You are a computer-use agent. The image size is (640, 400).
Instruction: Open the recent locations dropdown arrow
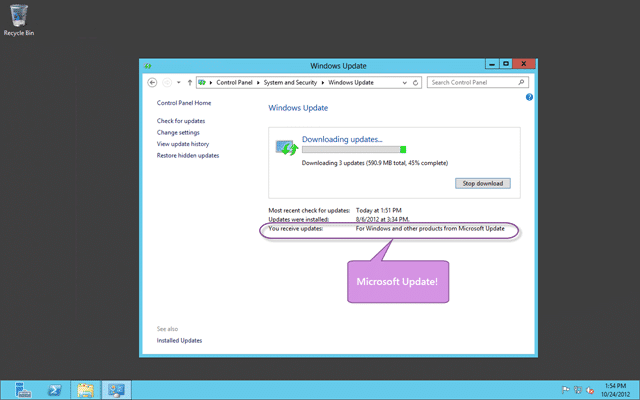179,82
